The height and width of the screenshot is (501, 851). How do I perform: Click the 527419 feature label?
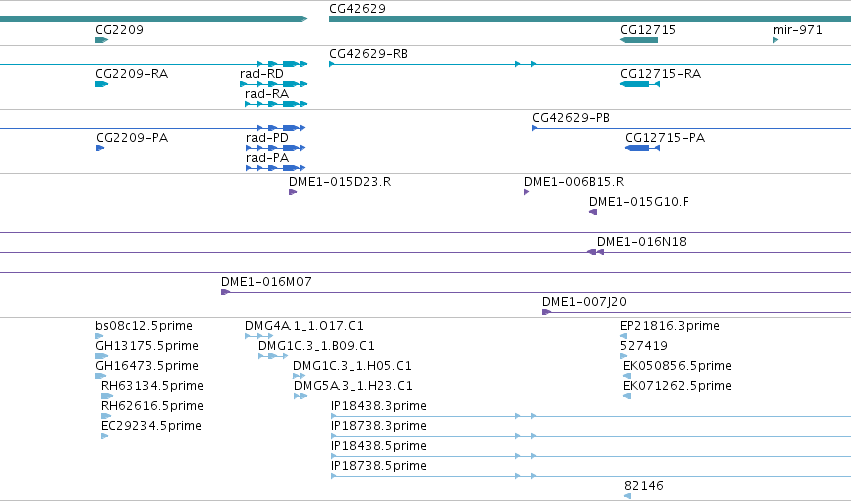(644, 346)
